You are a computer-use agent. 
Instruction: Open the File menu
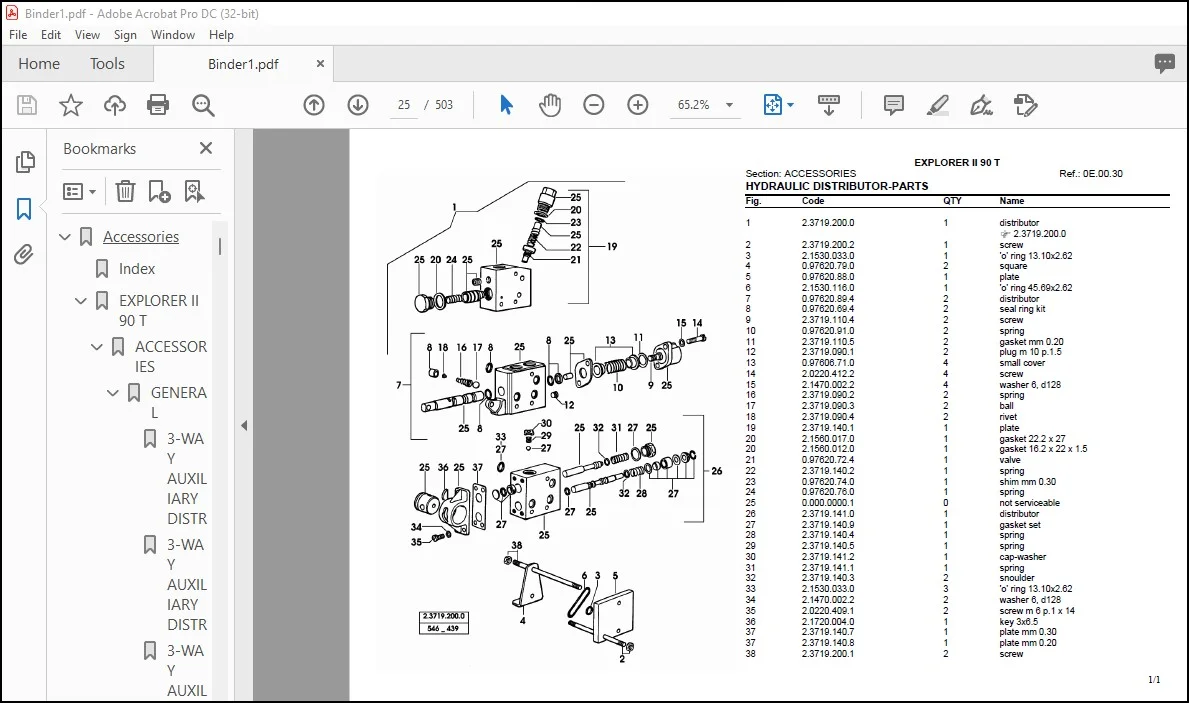click(18, 35)
